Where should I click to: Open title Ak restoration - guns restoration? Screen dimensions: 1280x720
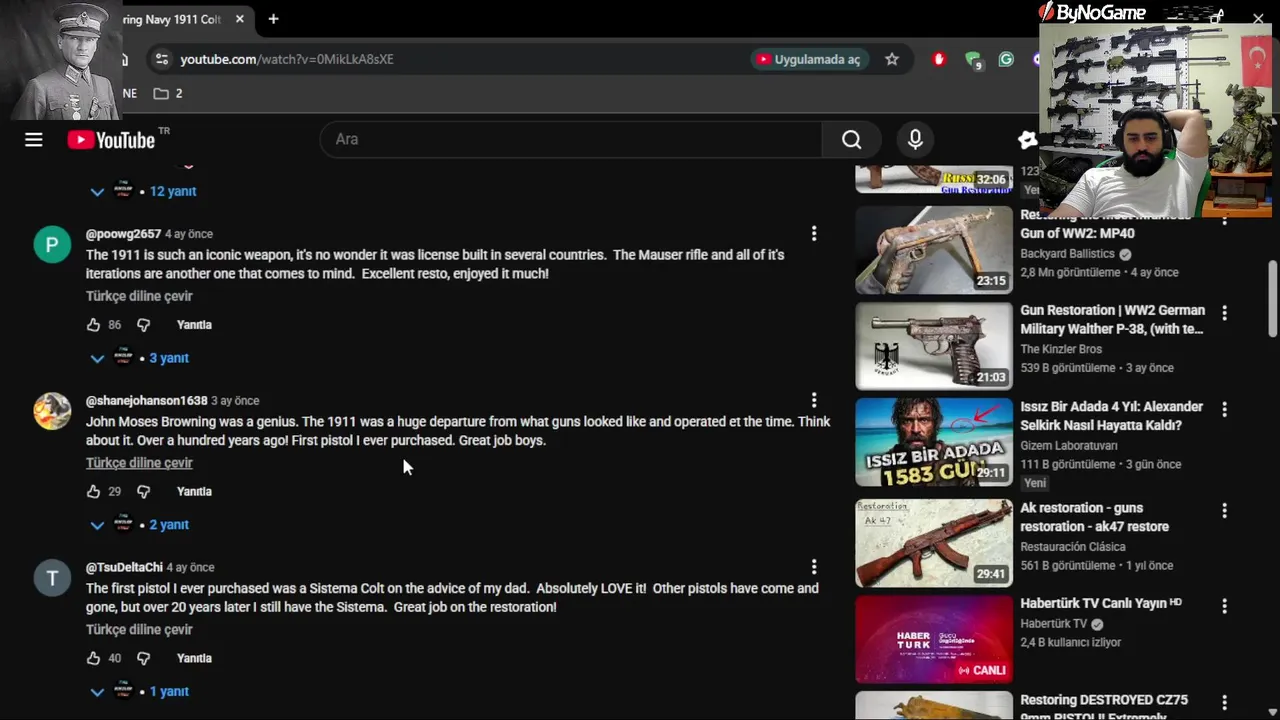point(1094,517)
